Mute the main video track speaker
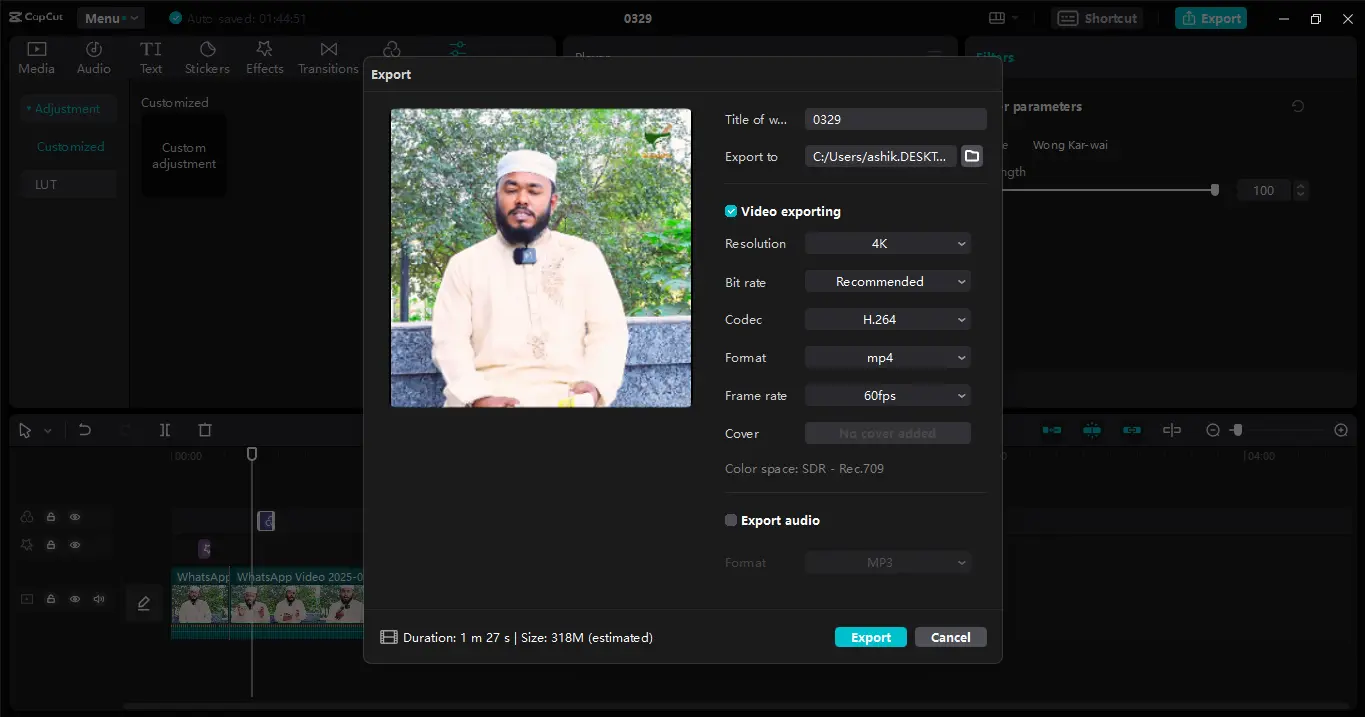 coord(99,599)
